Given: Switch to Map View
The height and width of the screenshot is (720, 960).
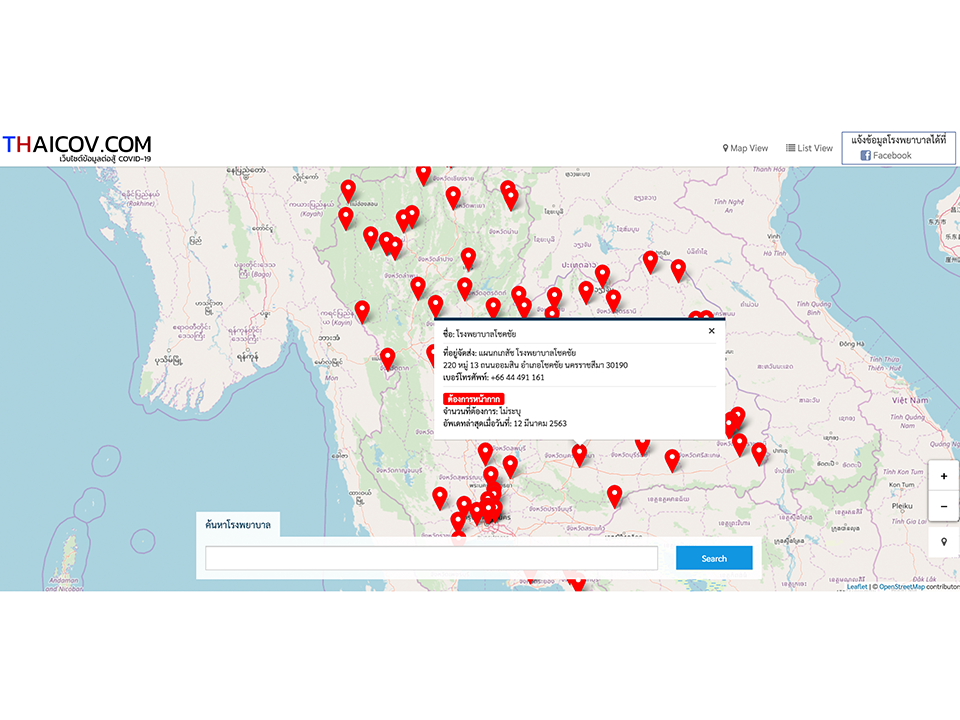Looking at the screenshot, I should [x=746, y=148].
